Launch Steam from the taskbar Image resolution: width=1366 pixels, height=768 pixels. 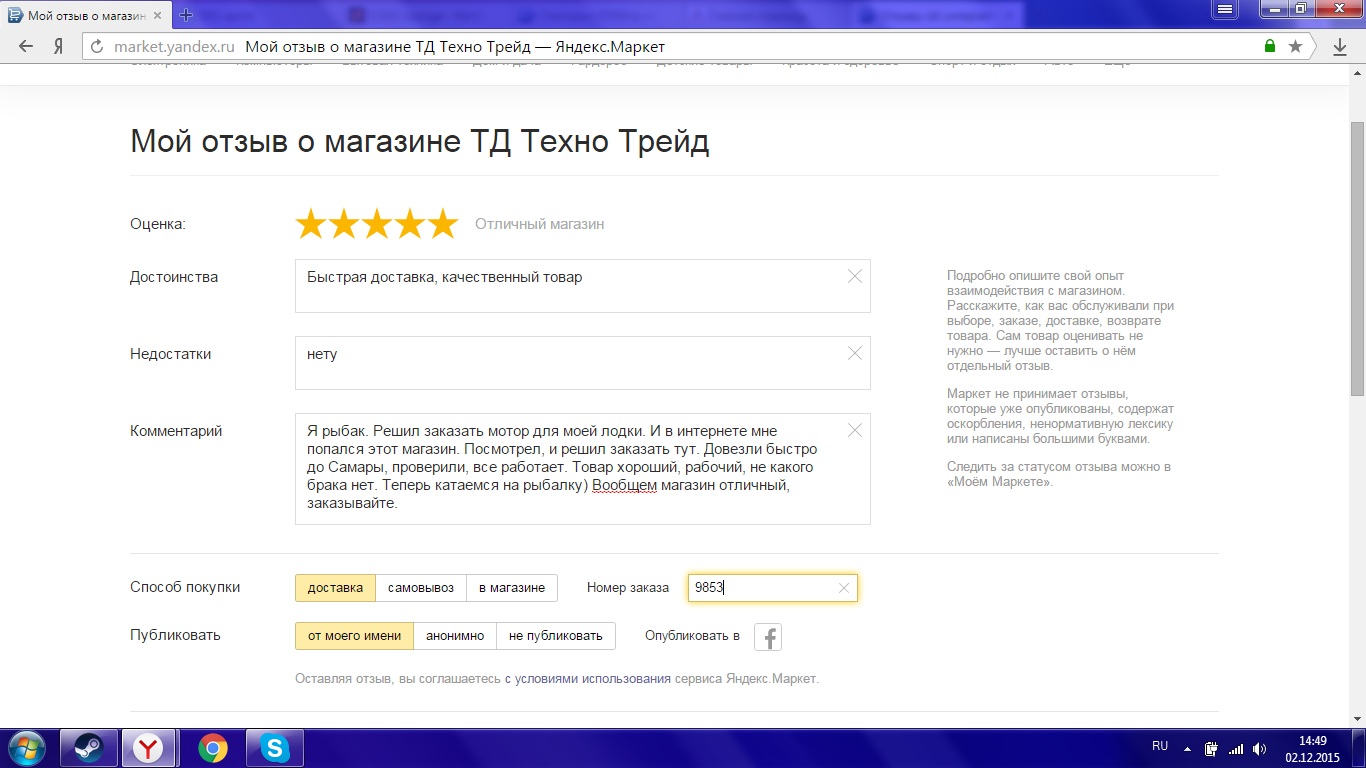89,748
